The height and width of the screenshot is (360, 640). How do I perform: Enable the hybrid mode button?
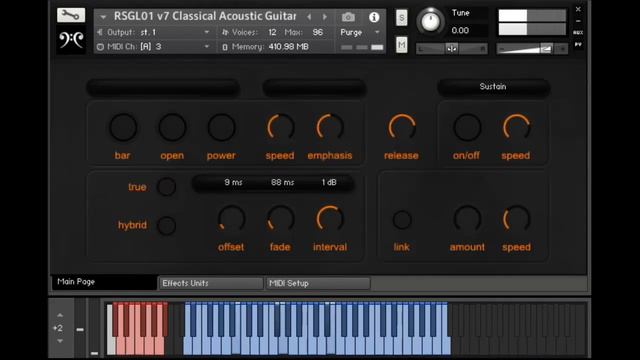point(167,225)
